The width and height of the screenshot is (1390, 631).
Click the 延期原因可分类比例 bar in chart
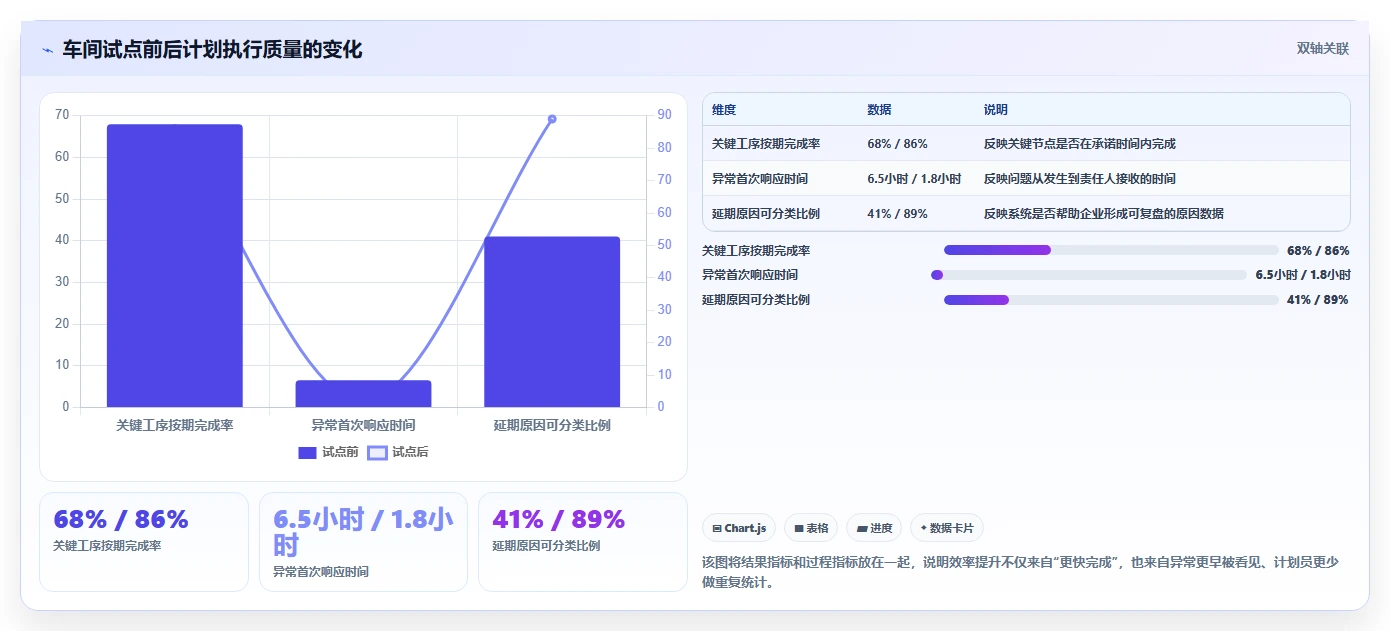(552, 322)
